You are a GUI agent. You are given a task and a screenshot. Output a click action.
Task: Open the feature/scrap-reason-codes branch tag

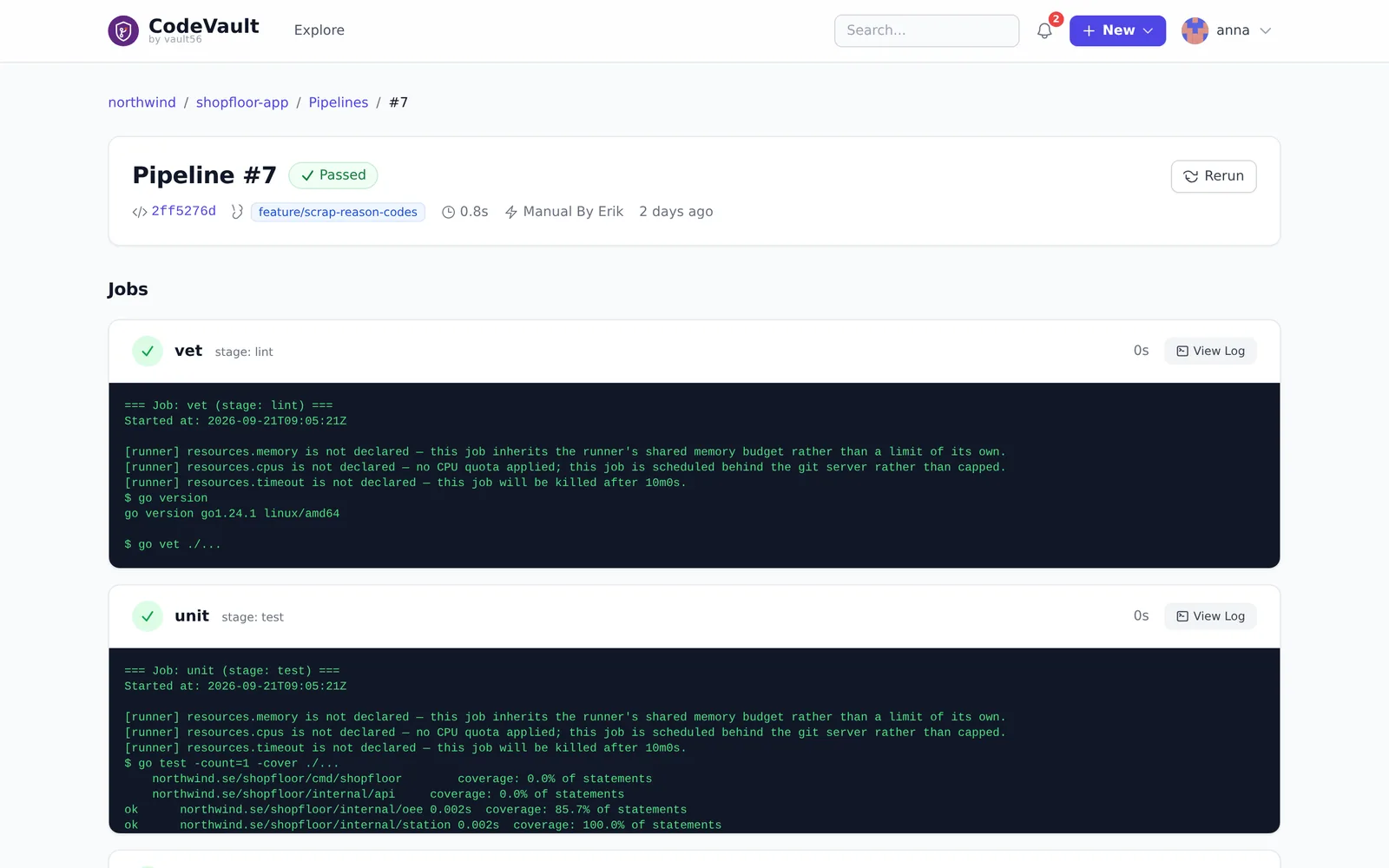tap(338, 212)
